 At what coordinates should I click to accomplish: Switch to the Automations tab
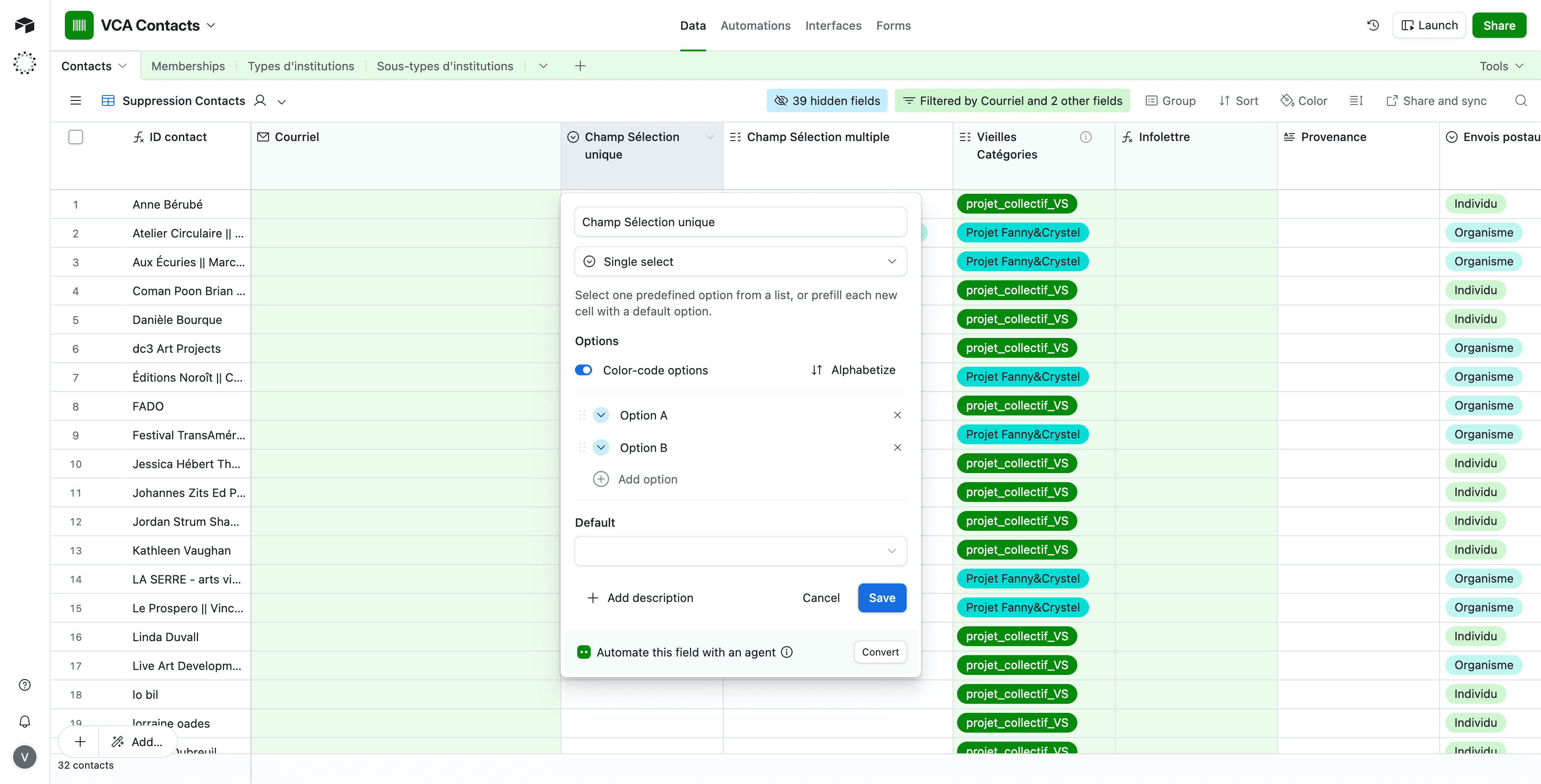[x=755, y=25]
